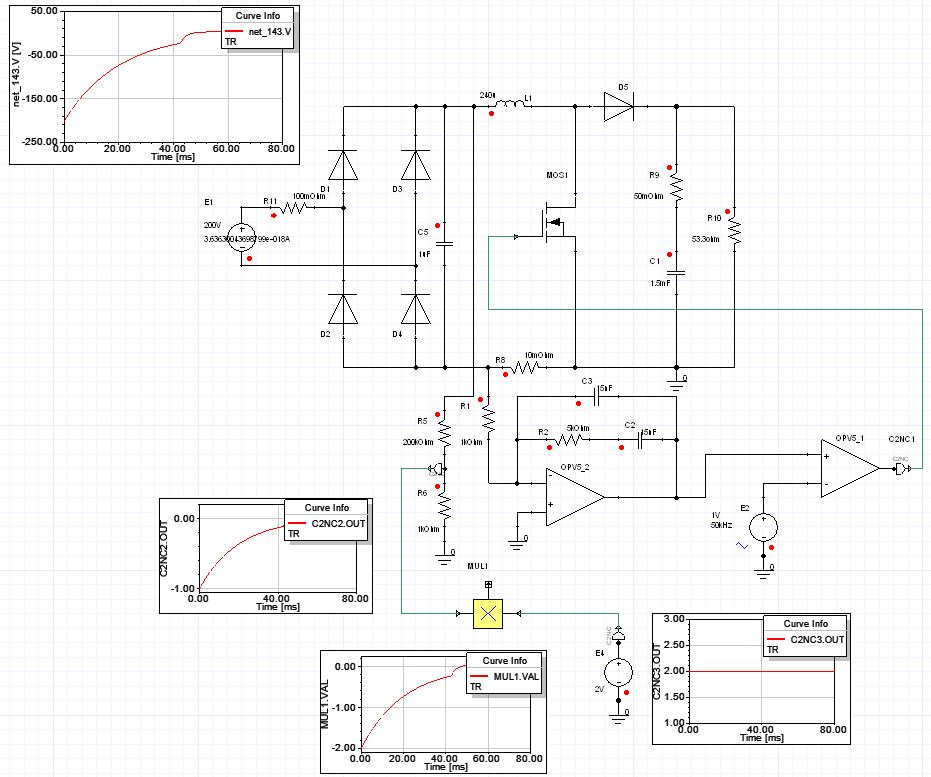Click the 50mOhm value label of R9

click(x=648, y=196)
